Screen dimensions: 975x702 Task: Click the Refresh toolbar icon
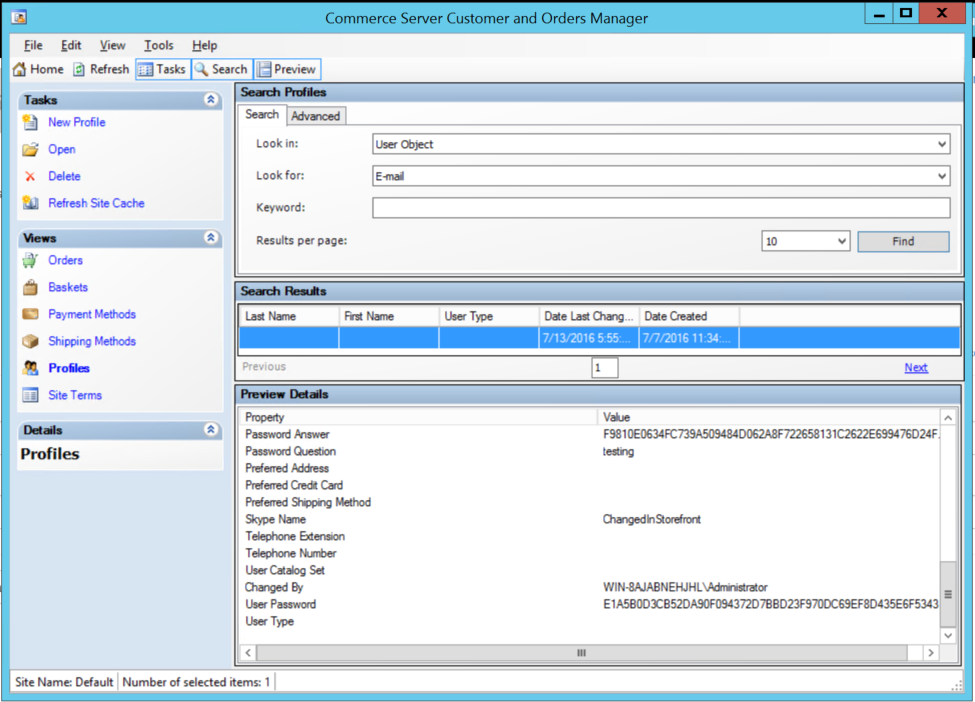pyautogui.click(x=79, y=70)
